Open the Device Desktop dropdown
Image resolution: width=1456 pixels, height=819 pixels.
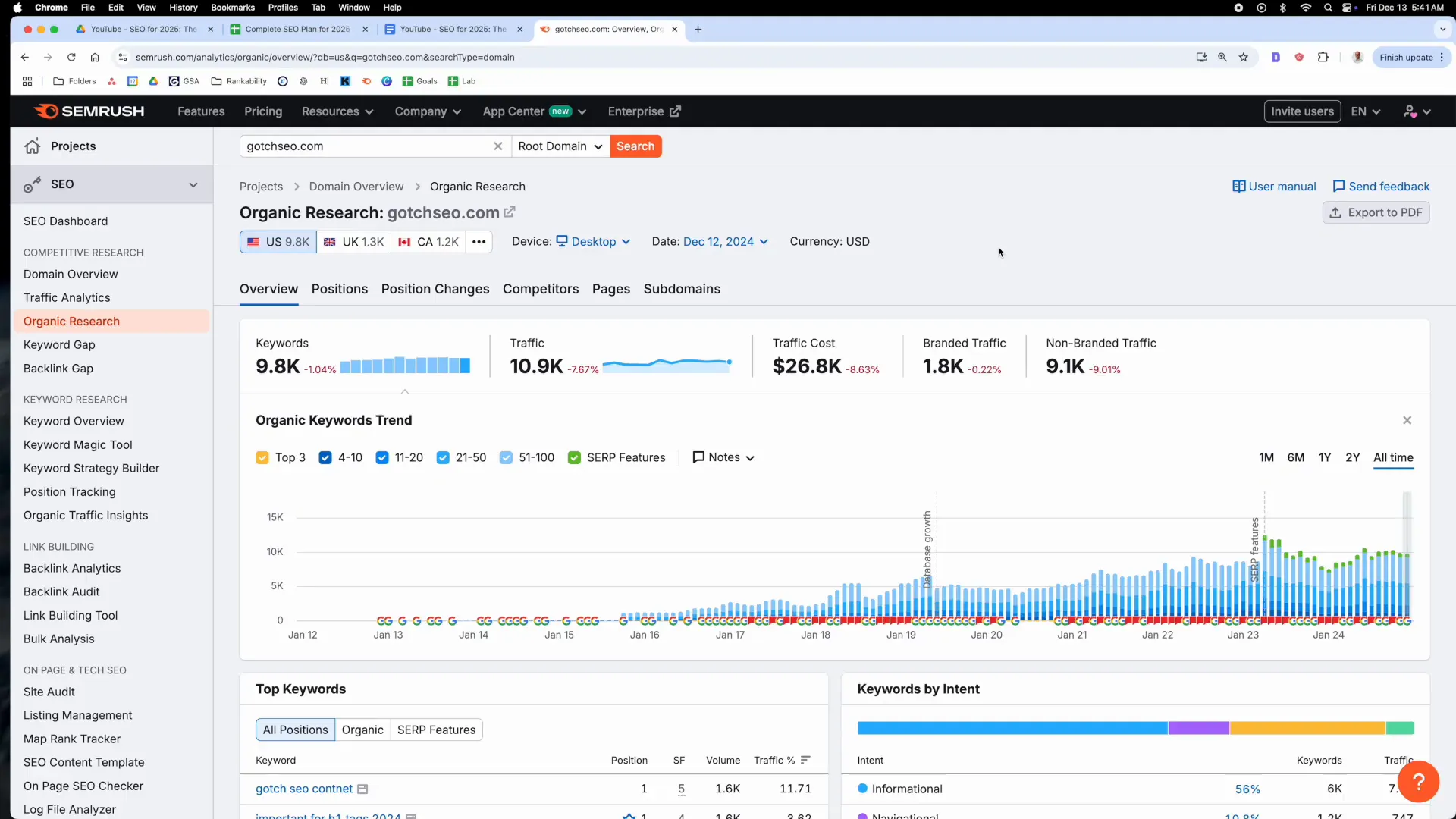(593, 242)
